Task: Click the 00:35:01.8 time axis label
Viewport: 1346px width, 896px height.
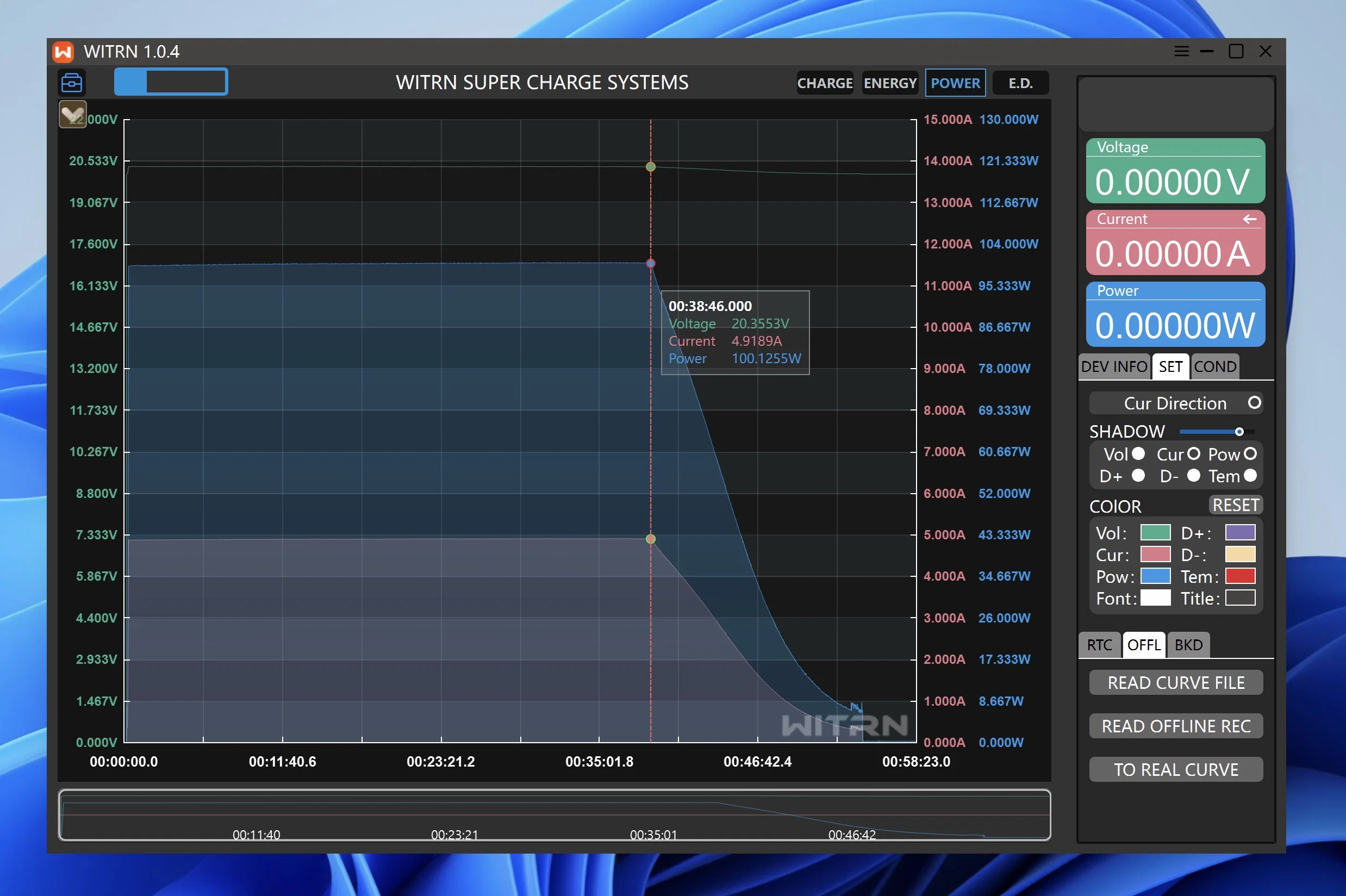Action: (x=599, y=762)
